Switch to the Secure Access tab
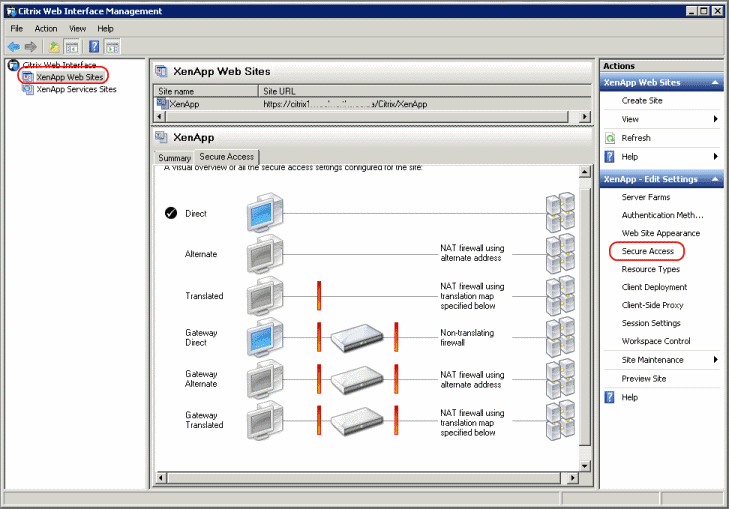This screenshot has width=729, height=509. [226, 157]
